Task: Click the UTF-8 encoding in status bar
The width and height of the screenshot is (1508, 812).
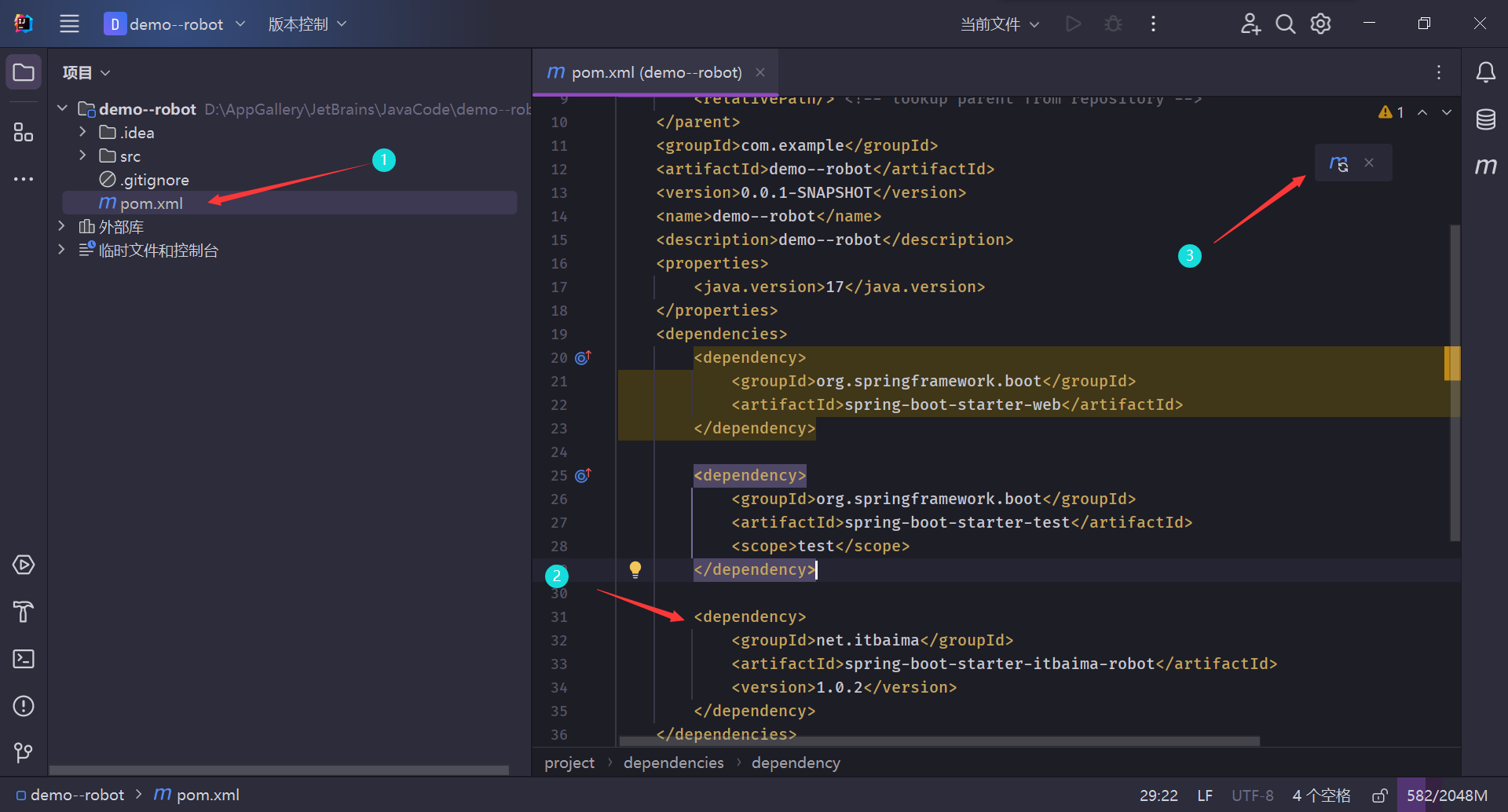Action: [1252, 796]
